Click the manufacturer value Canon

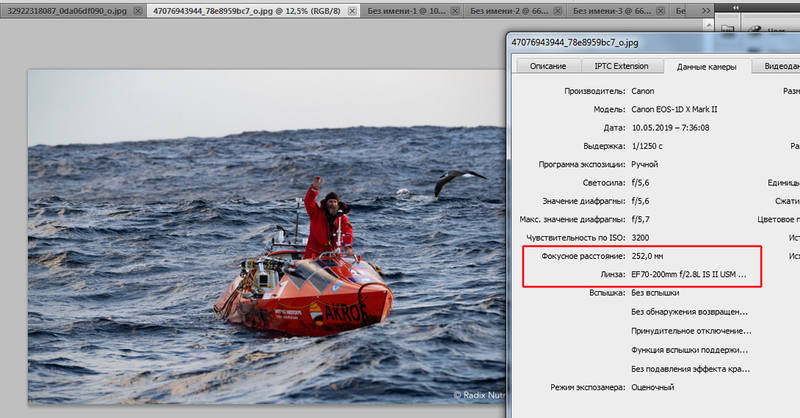tap(643, 91)
